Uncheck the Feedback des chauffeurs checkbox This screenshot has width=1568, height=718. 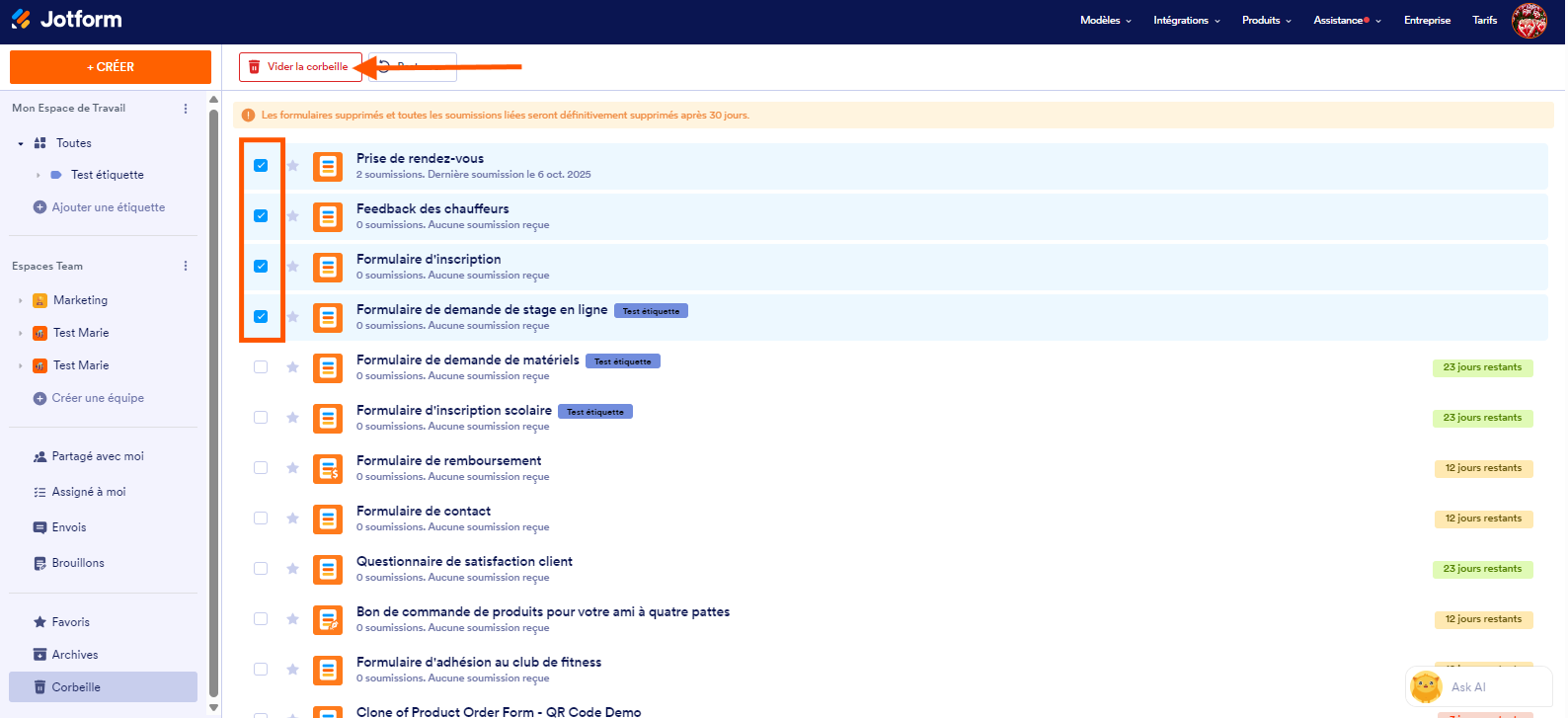(x=261, y=216)
